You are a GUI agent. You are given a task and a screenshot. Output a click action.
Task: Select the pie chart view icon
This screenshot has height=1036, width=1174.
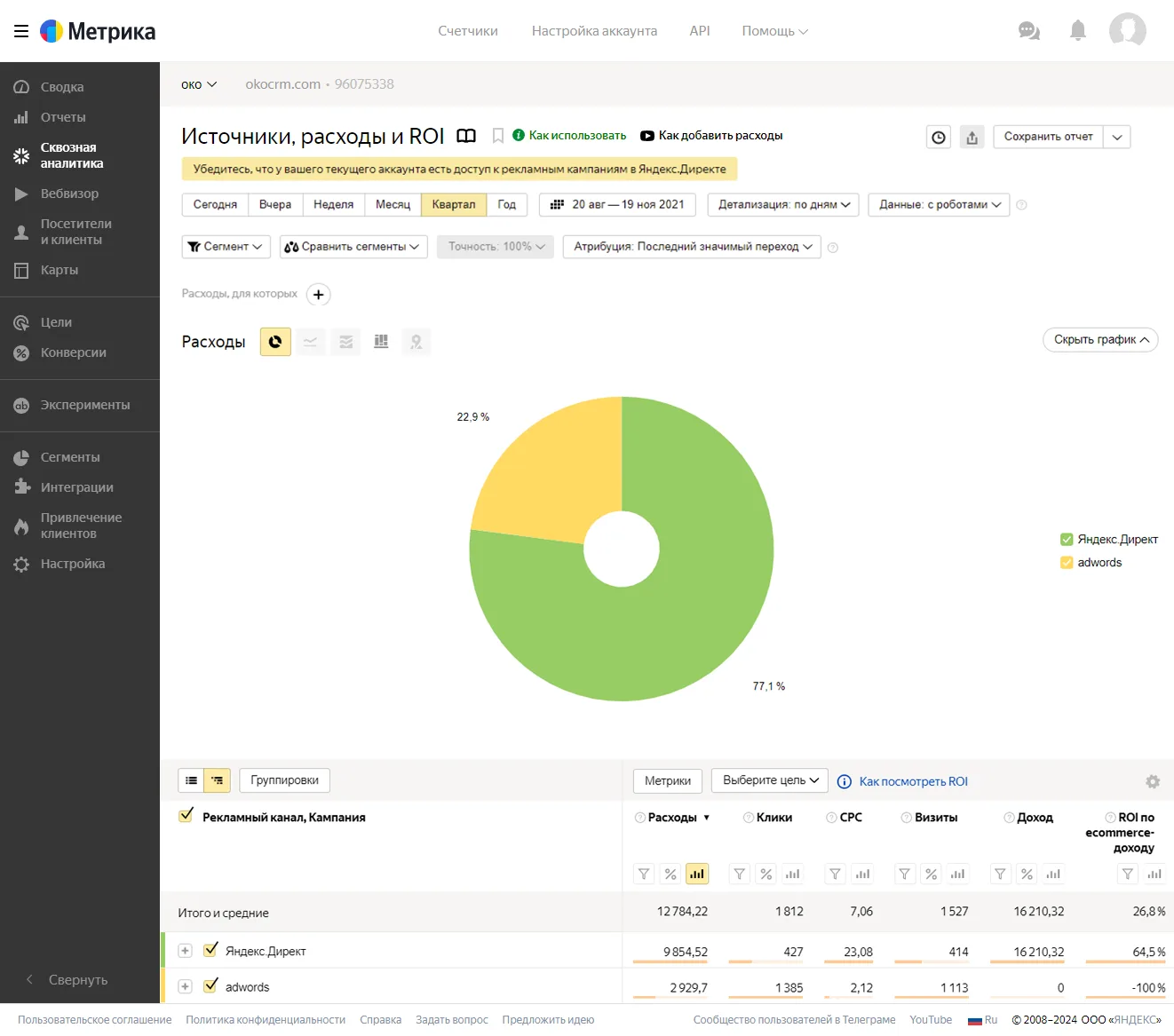275,342
